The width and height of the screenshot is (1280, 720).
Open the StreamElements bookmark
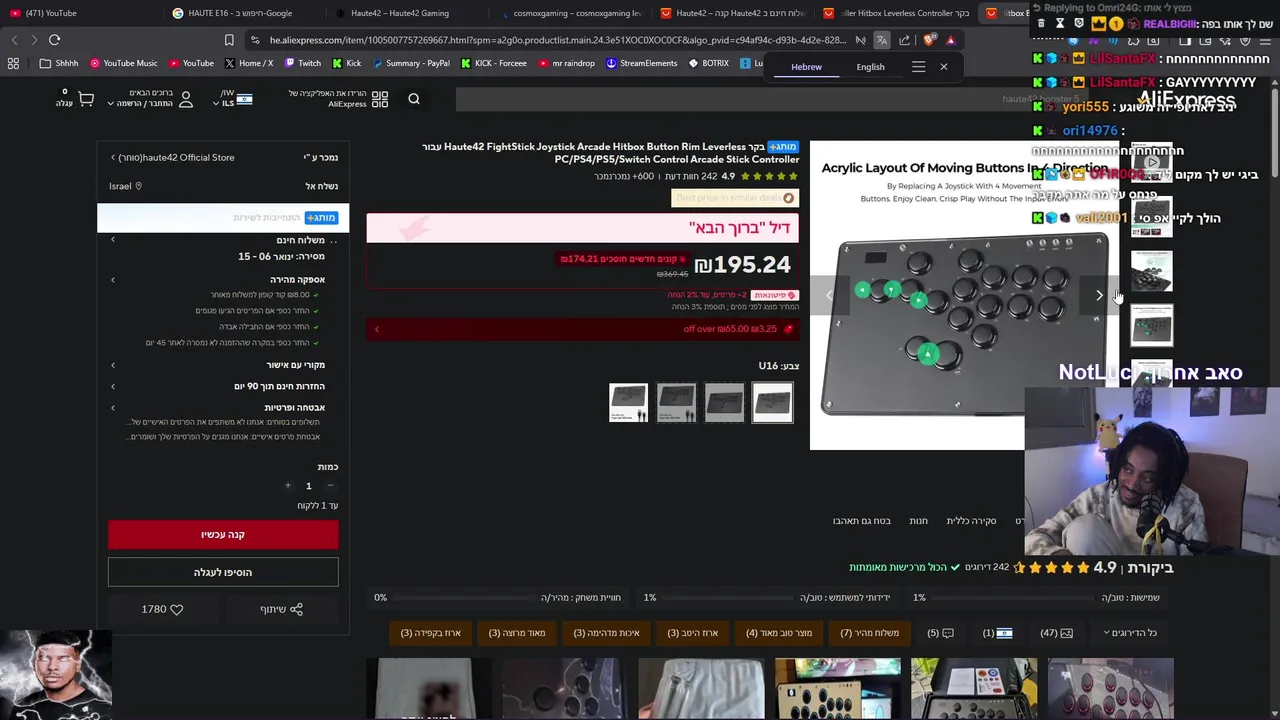point(641,63)
